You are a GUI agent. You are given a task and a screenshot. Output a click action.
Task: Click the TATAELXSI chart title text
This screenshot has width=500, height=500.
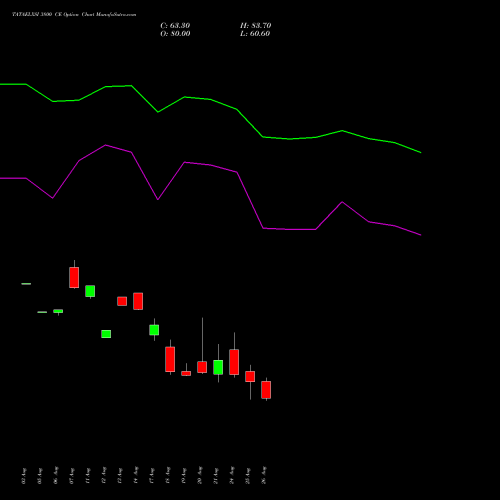tap(74, 15)
